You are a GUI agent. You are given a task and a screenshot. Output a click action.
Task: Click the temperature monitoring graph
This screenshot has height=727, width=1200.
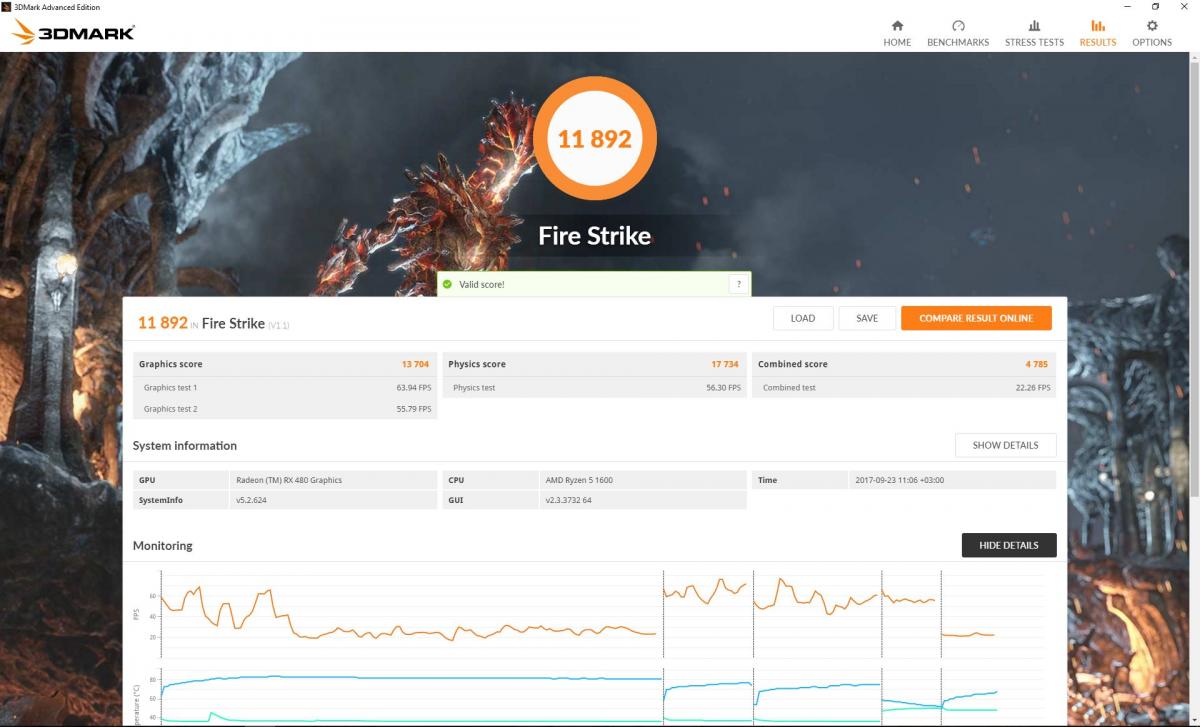click(x=600, y=697)
